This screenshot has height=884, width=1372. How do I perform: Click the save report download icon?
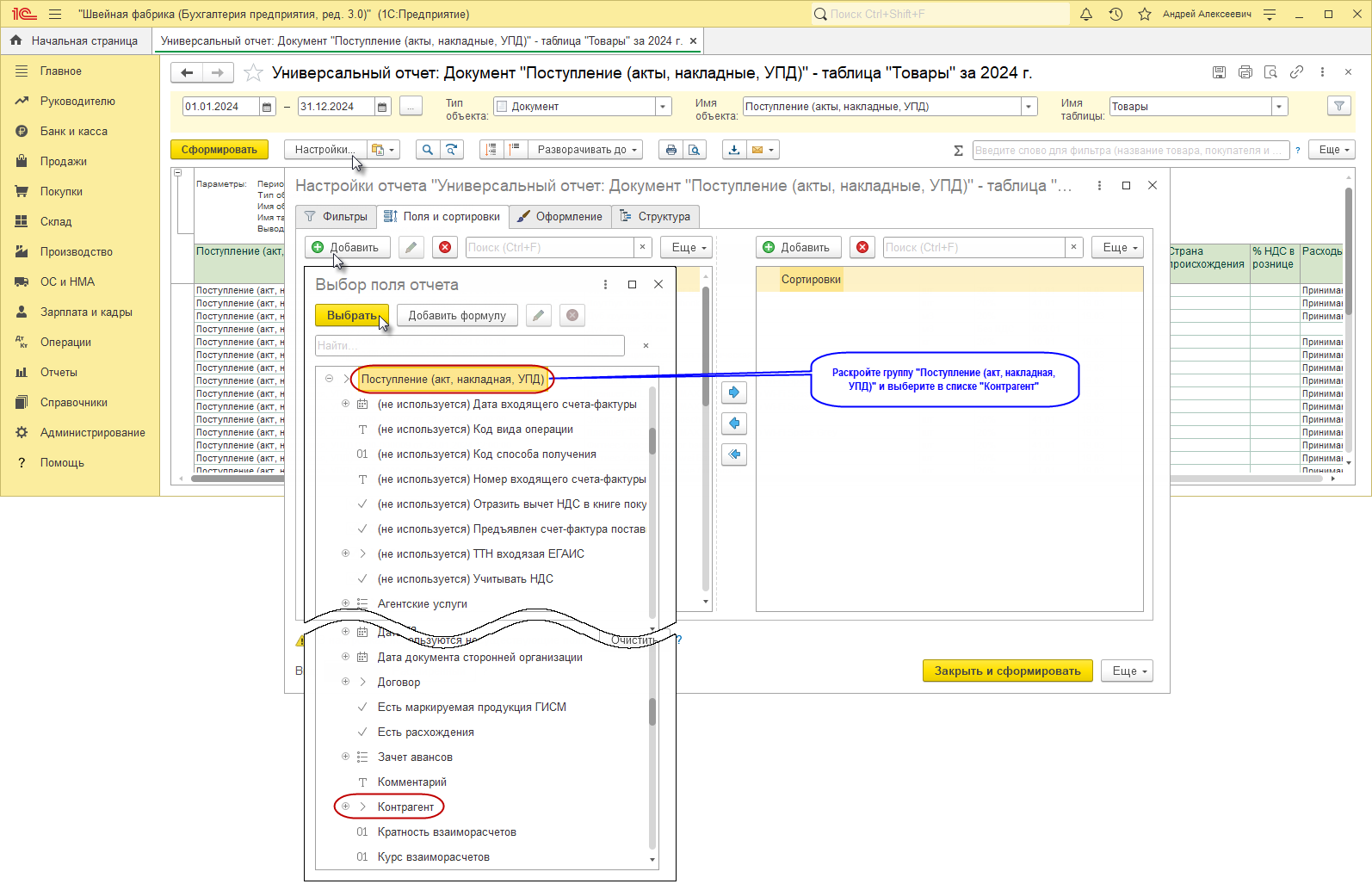[x=733, y=150]
